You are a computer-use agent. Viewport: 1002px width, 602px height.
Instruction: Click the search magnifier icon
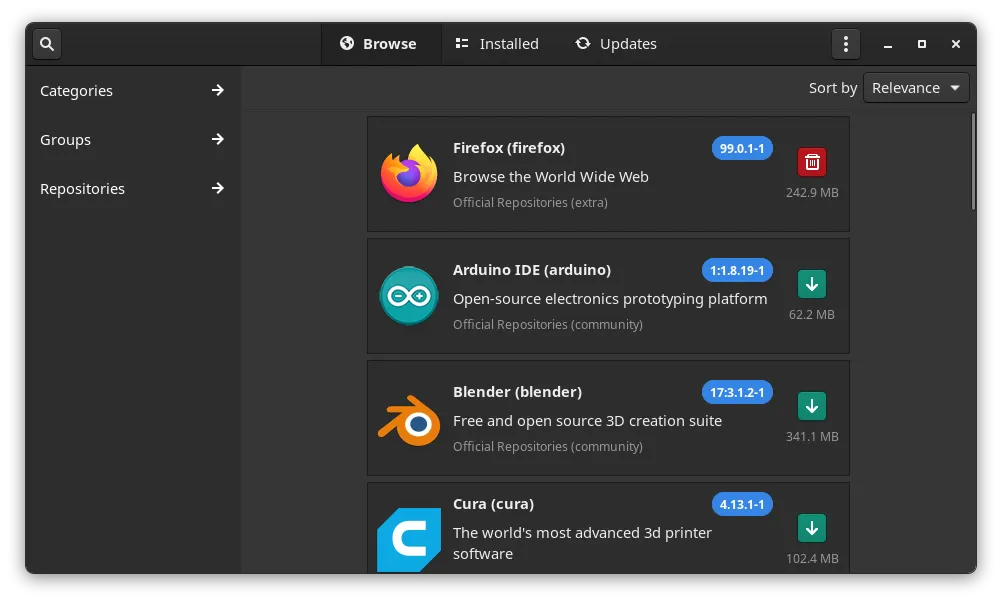(47, 44)
